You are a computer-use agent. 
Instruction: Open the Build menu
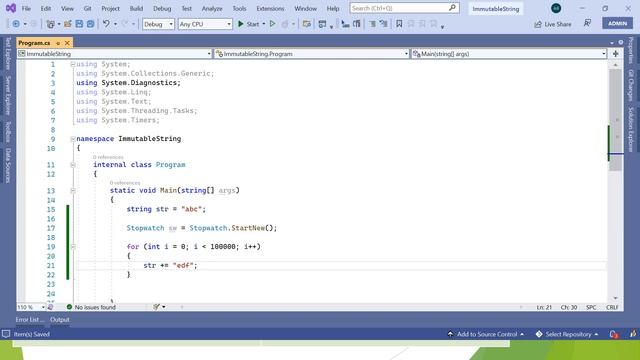coord(136,8)
